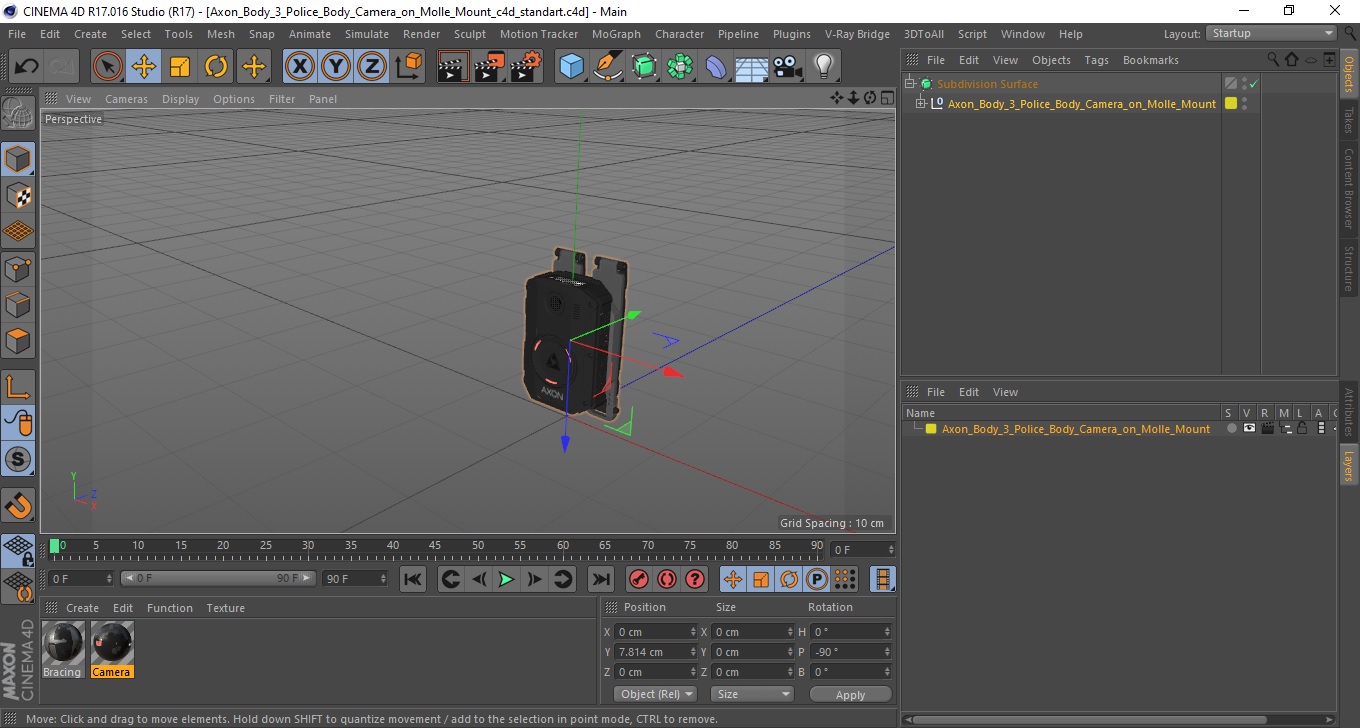
Task: Open the Layout Startup dropdown
Action: coord(1271,33)
